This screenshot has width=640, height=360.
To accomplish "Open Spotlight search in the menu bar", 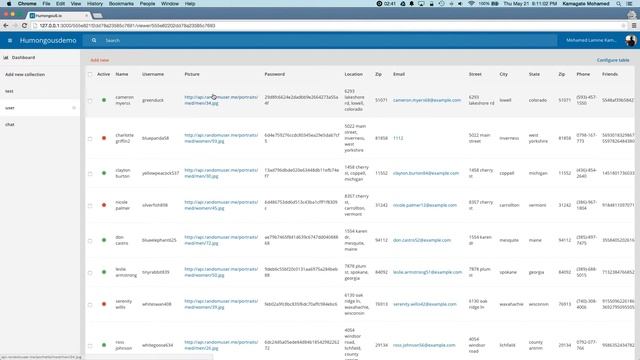I will click(x=619, y=3).
